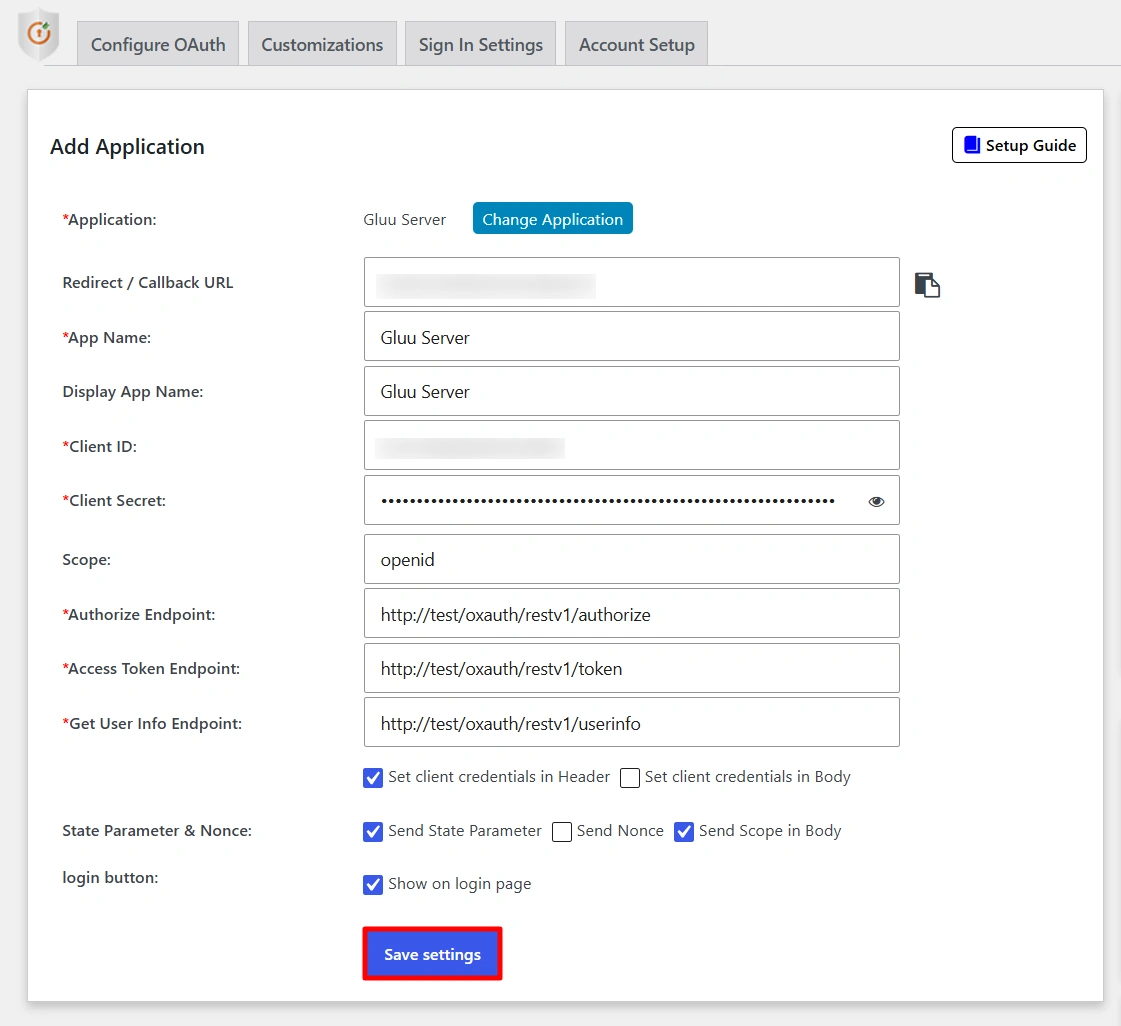Toggle Send Scope in Body checkbox

tap(683, 832)
